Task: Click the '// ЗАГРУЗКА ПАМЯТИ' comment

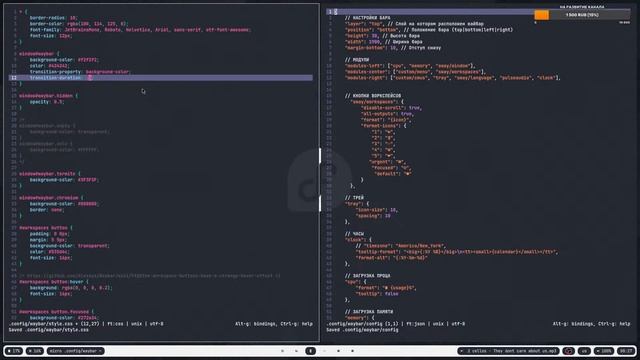Action: point(369,312)
